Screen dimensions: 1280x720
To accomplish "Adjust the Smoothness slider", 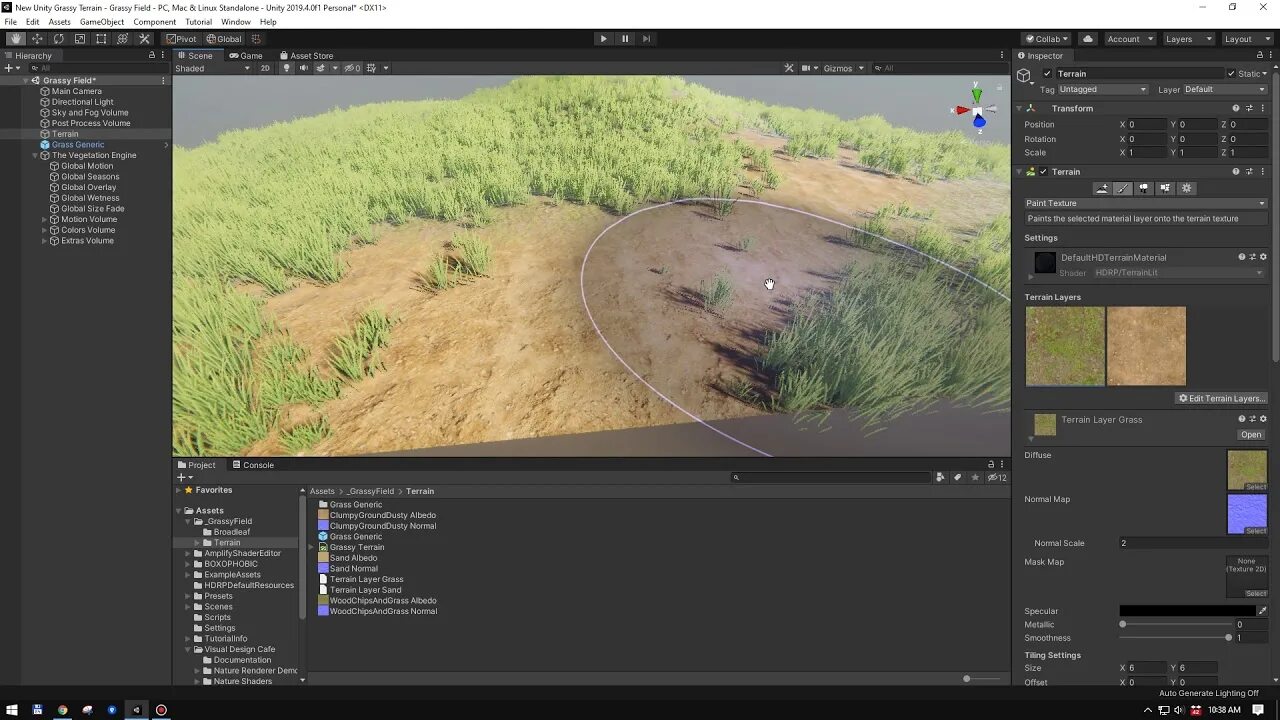I will 1175,638.
